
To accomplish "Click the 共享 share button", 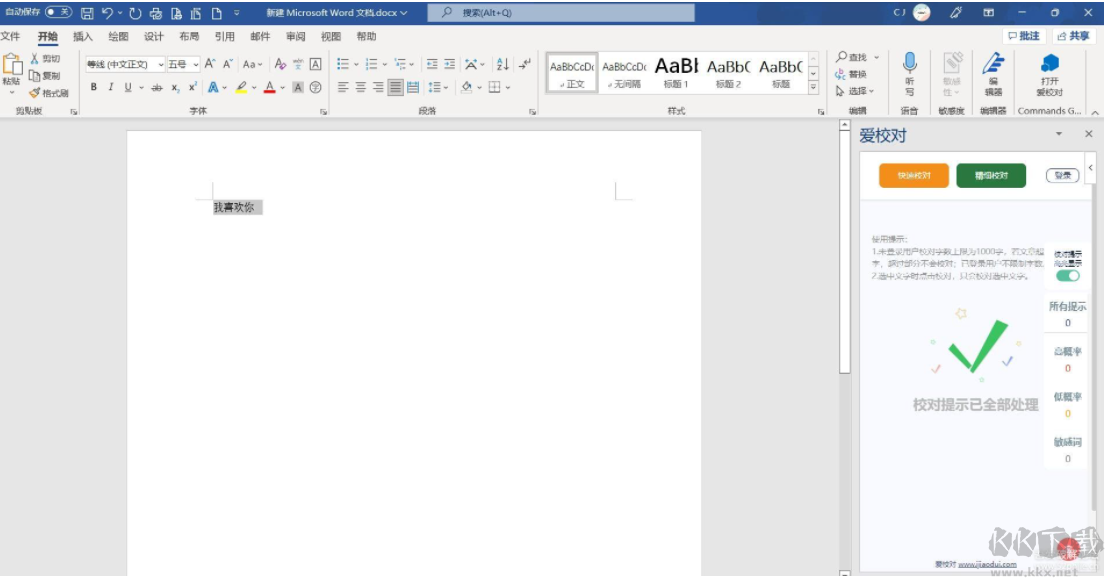I will [x=1073, y=36].
